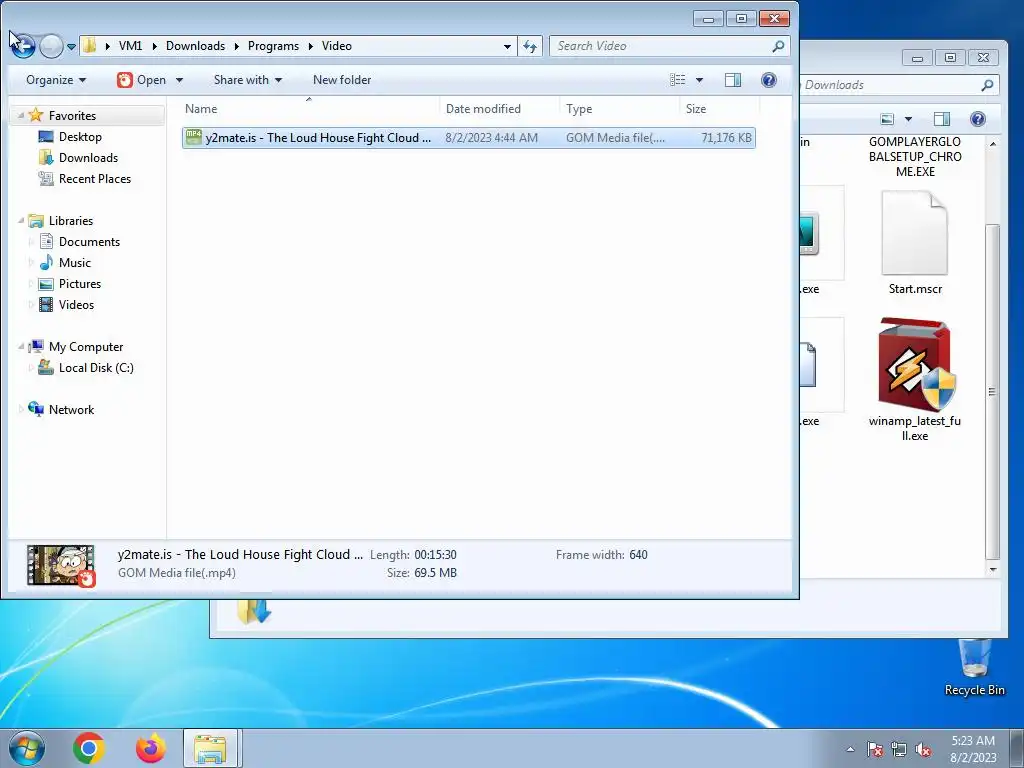Click the Refresh button beside address bar
Viewport: 1024px width, 768px height.
click(x=530, y=46)
